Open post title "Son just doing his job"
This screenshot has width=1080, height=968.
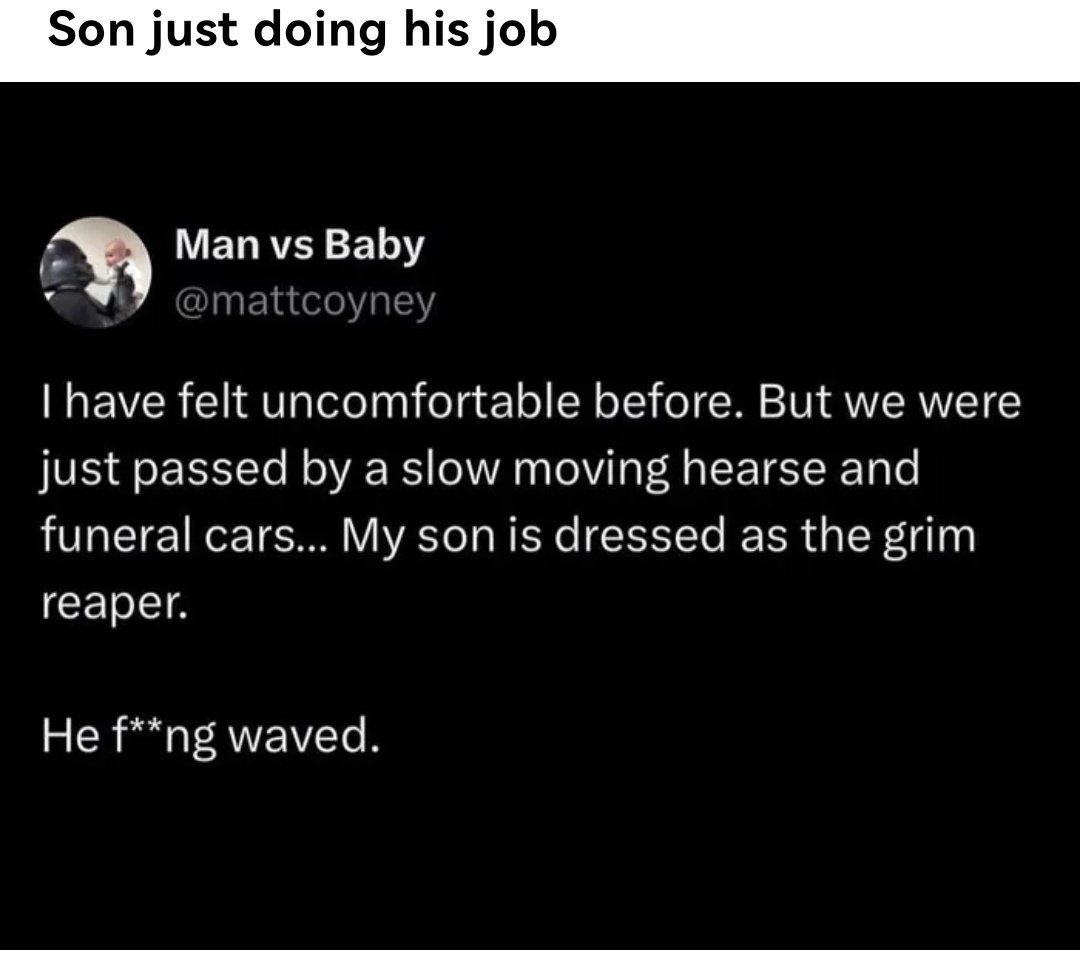tap(303, 31)
